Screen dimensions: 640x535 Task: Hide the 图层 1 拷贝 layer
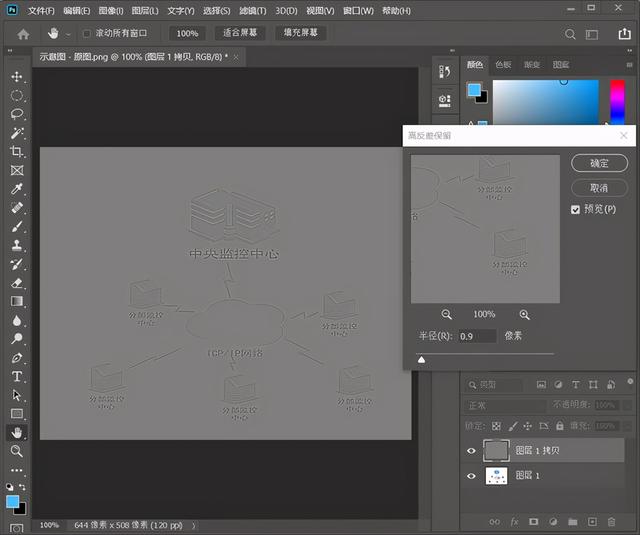(471, 451)
